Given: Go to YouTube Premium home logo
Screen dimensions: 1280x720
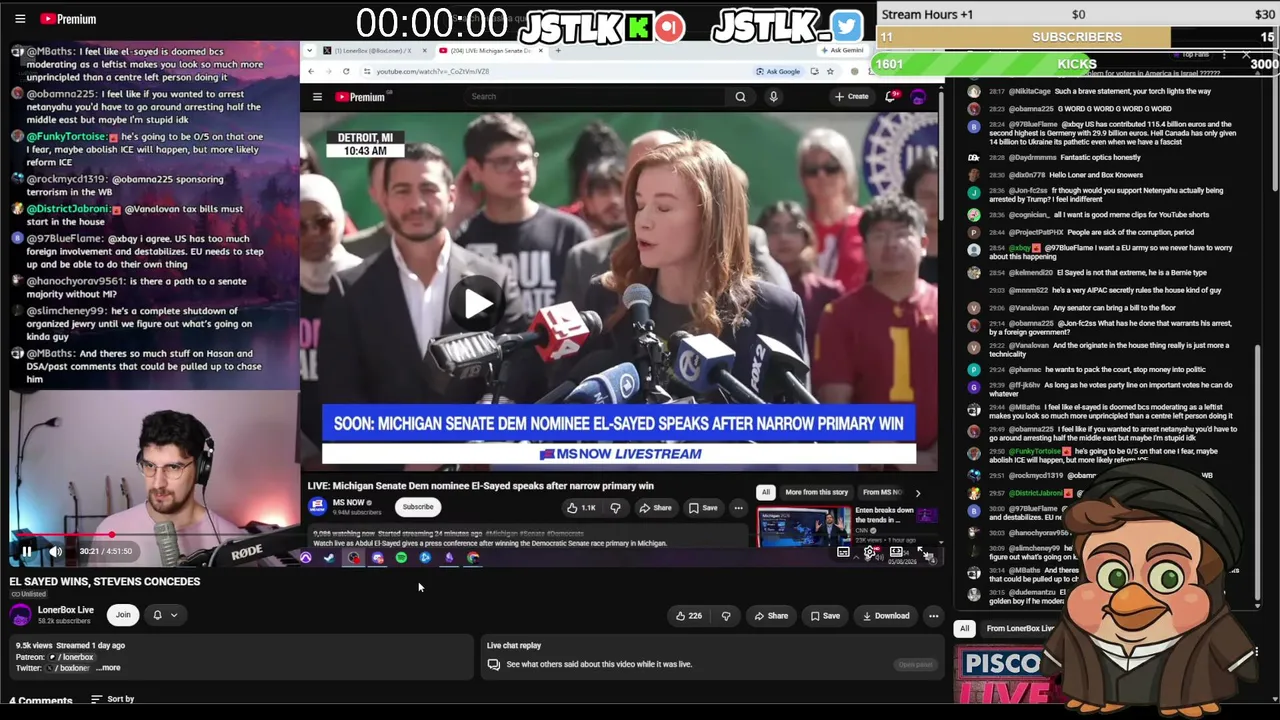Looking at the screenshot, I should [x=68, y=18].
